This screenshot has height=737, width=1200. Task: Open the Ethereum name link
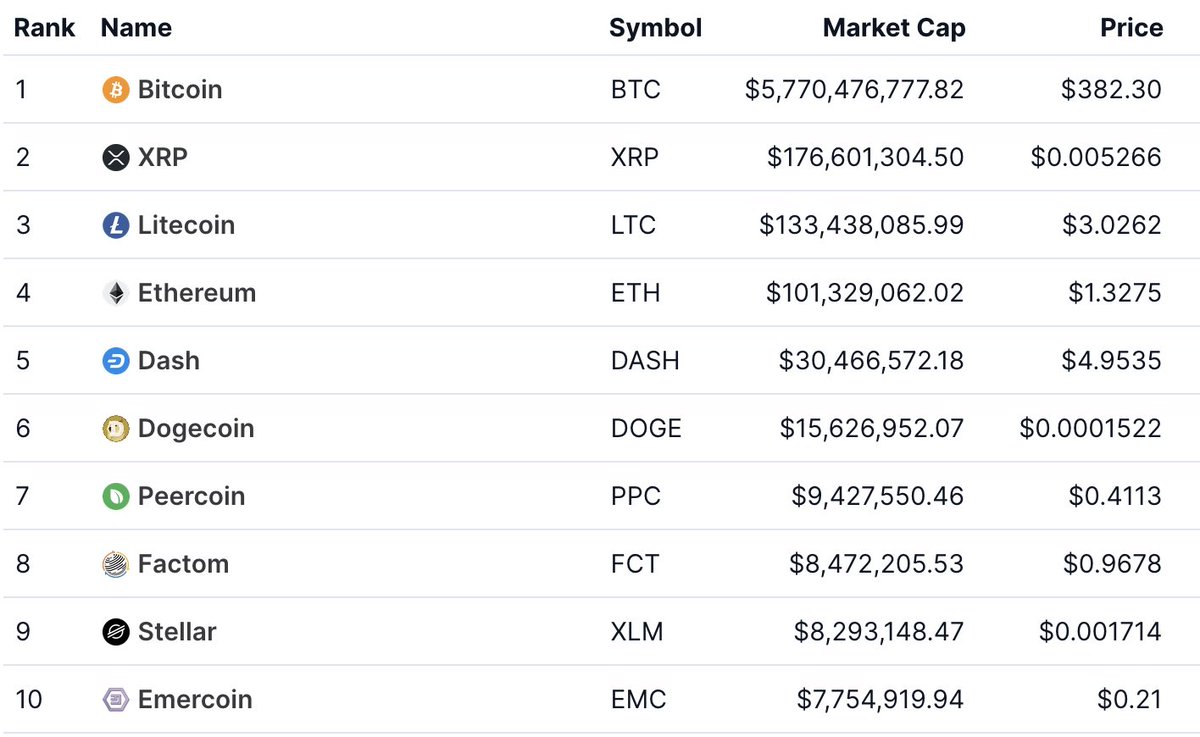[x=197, y=294]
